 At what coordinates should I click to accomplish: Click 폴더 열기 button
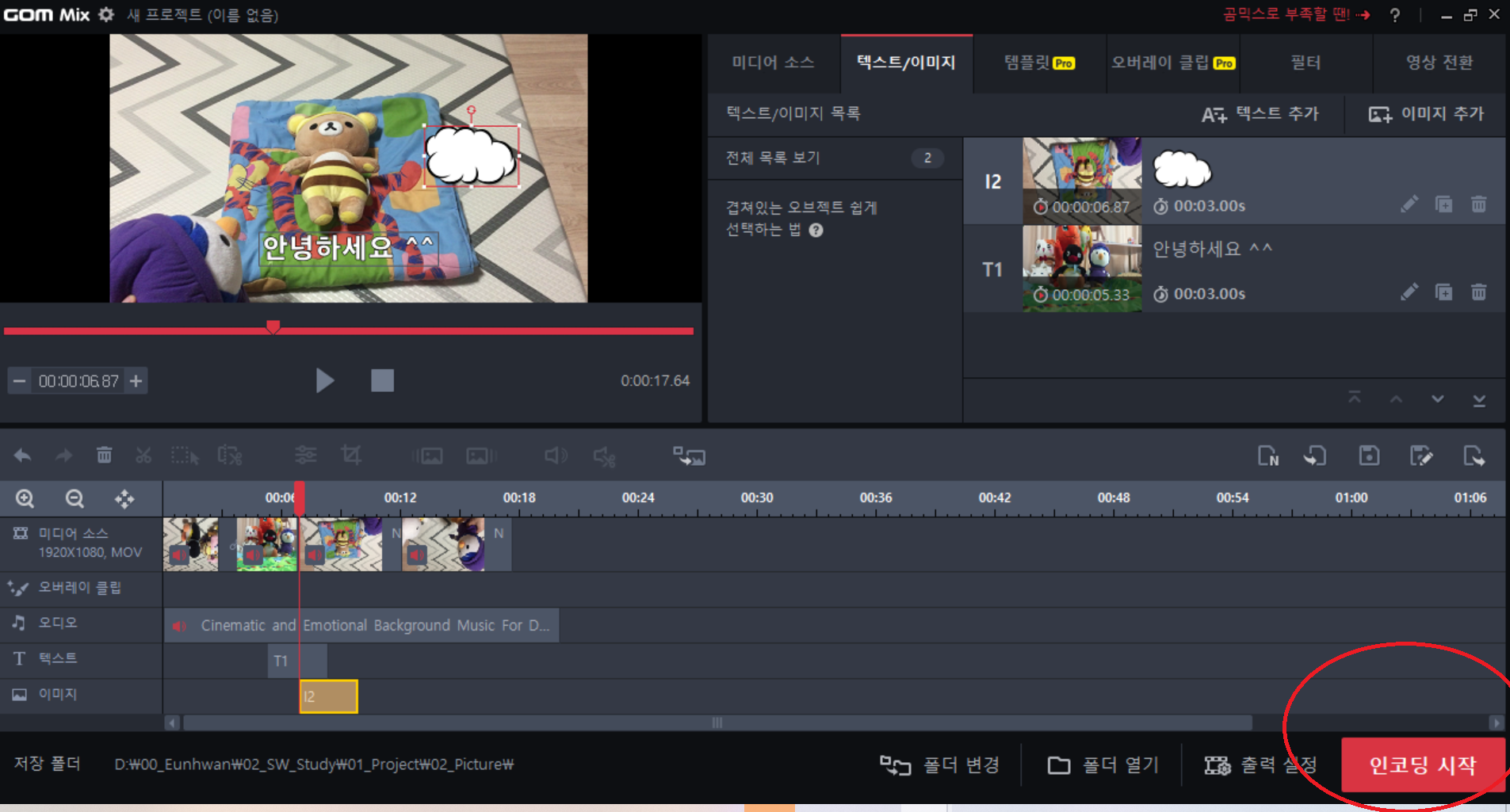[x=1103, y=765]
